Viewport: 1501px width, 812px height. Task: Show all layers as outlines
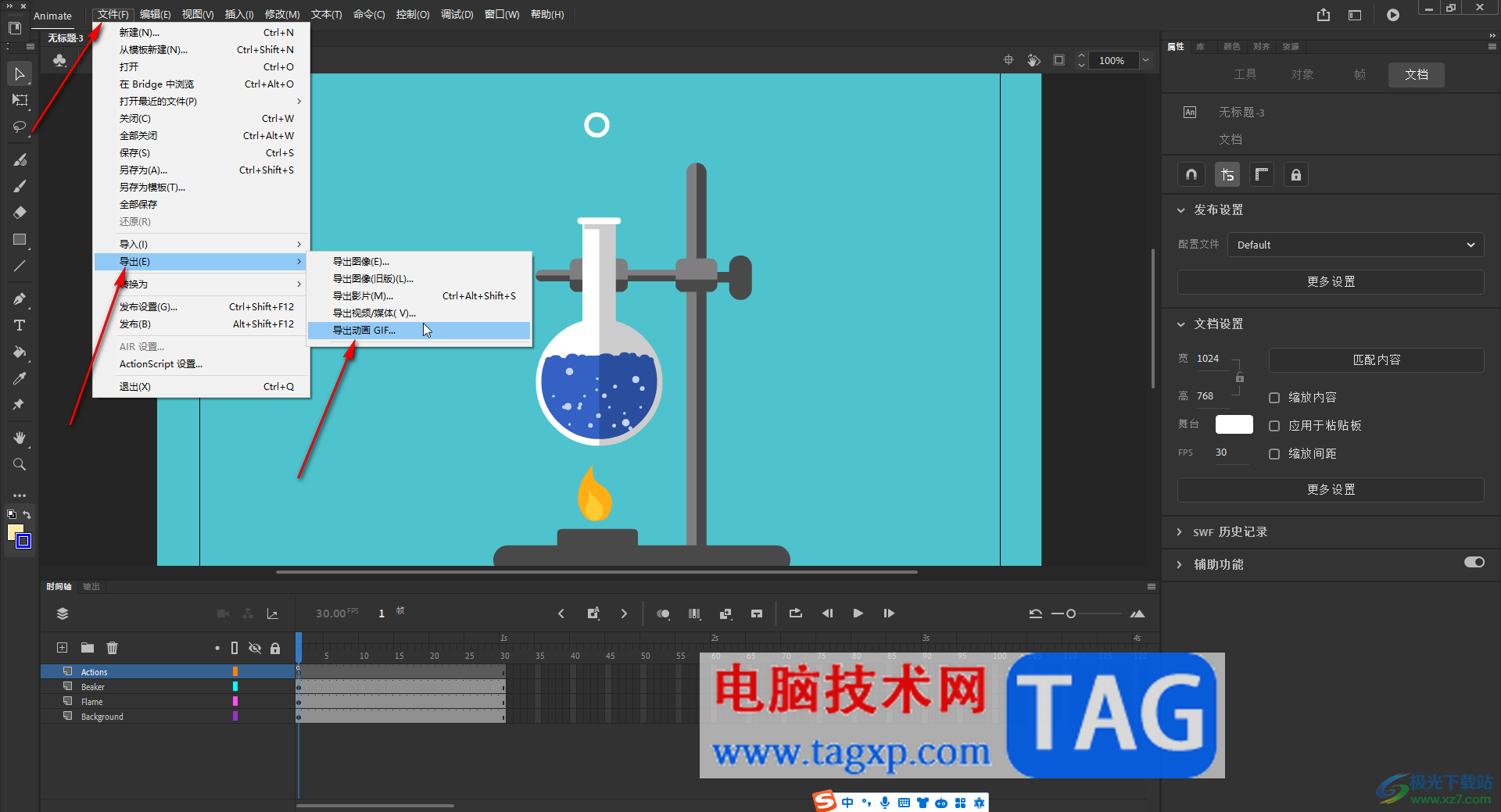(x=235, y=648)
